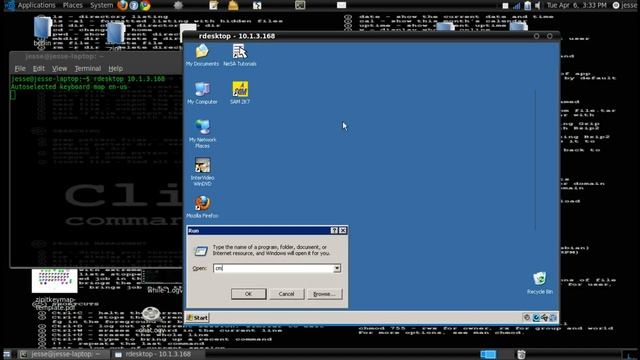Launch Firefox from the top panel
This screenshot has width=640, height=360.
pos(122,5)
